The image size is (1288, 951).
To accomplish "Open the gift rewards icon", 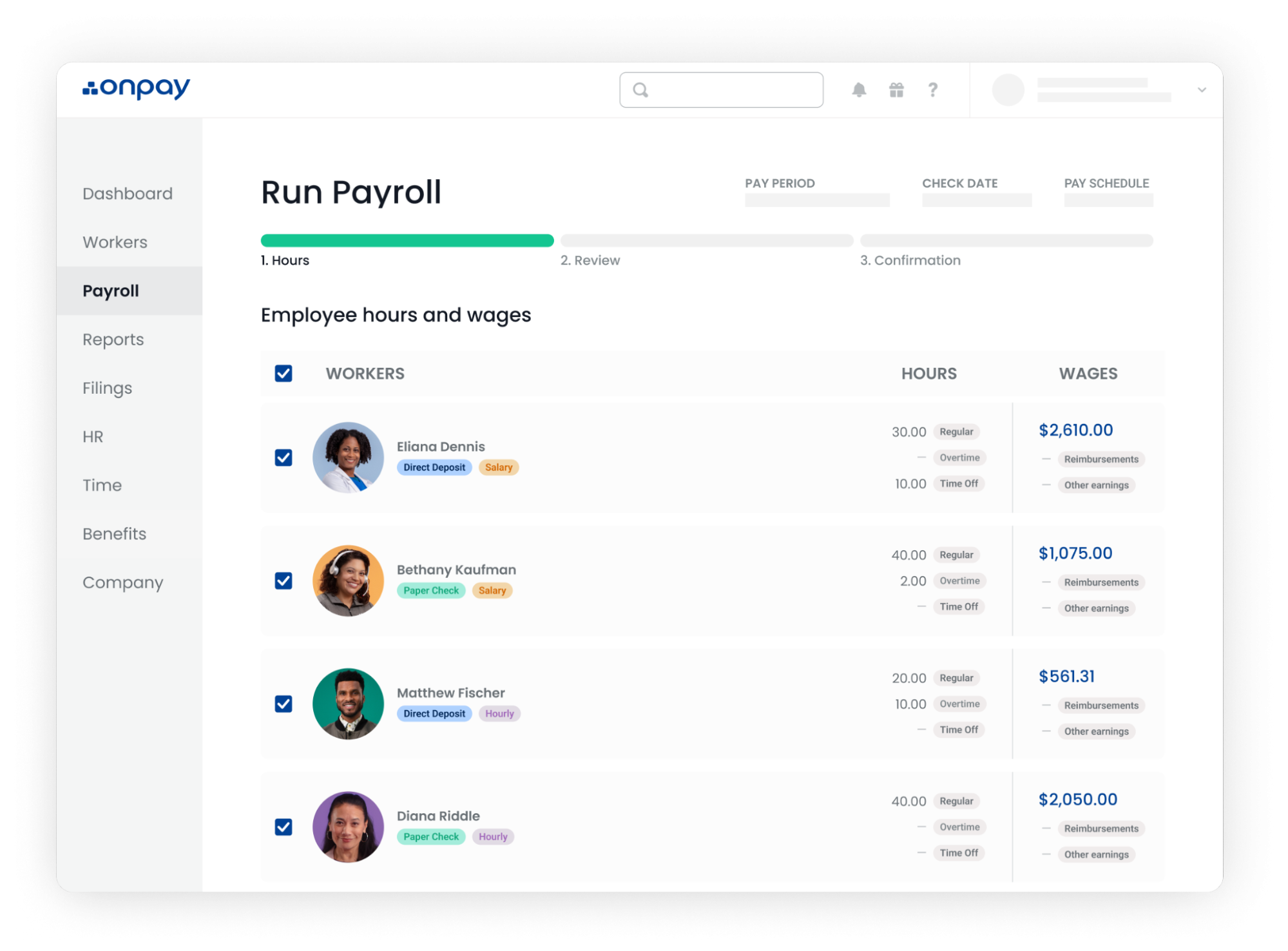I will [x=896, y=90].
